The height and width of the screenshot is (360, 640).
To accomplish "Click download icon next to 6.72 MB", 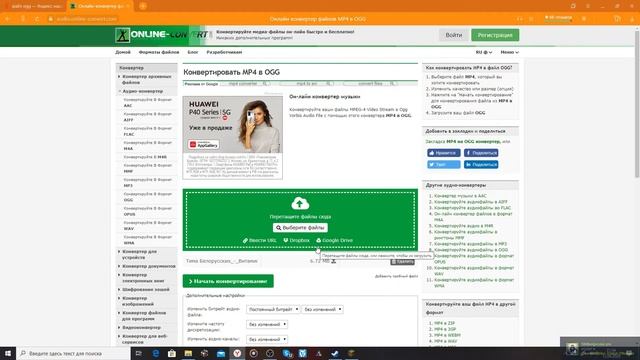I will coord(333,261).
